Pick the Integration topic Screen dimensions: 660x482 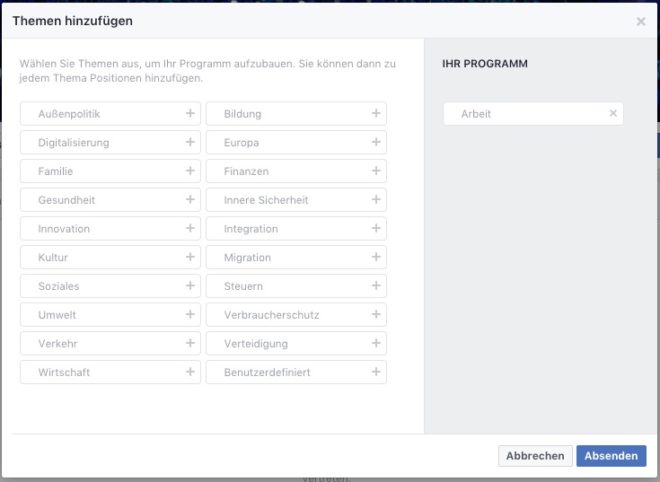(x=296, y=228)
